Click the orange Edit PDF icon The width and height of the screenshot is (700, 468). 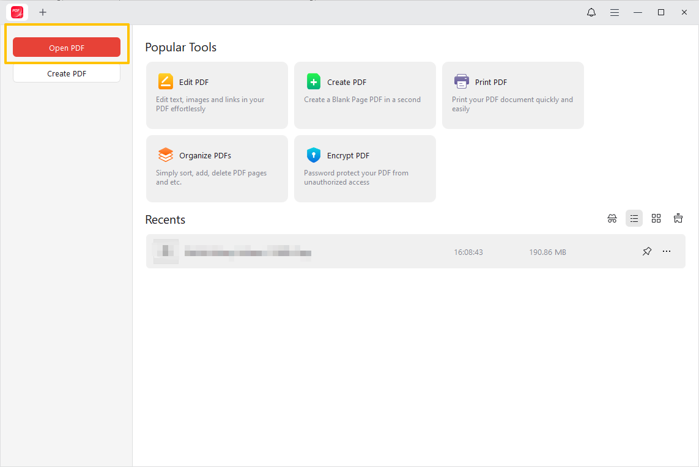(x=165, y=81)
